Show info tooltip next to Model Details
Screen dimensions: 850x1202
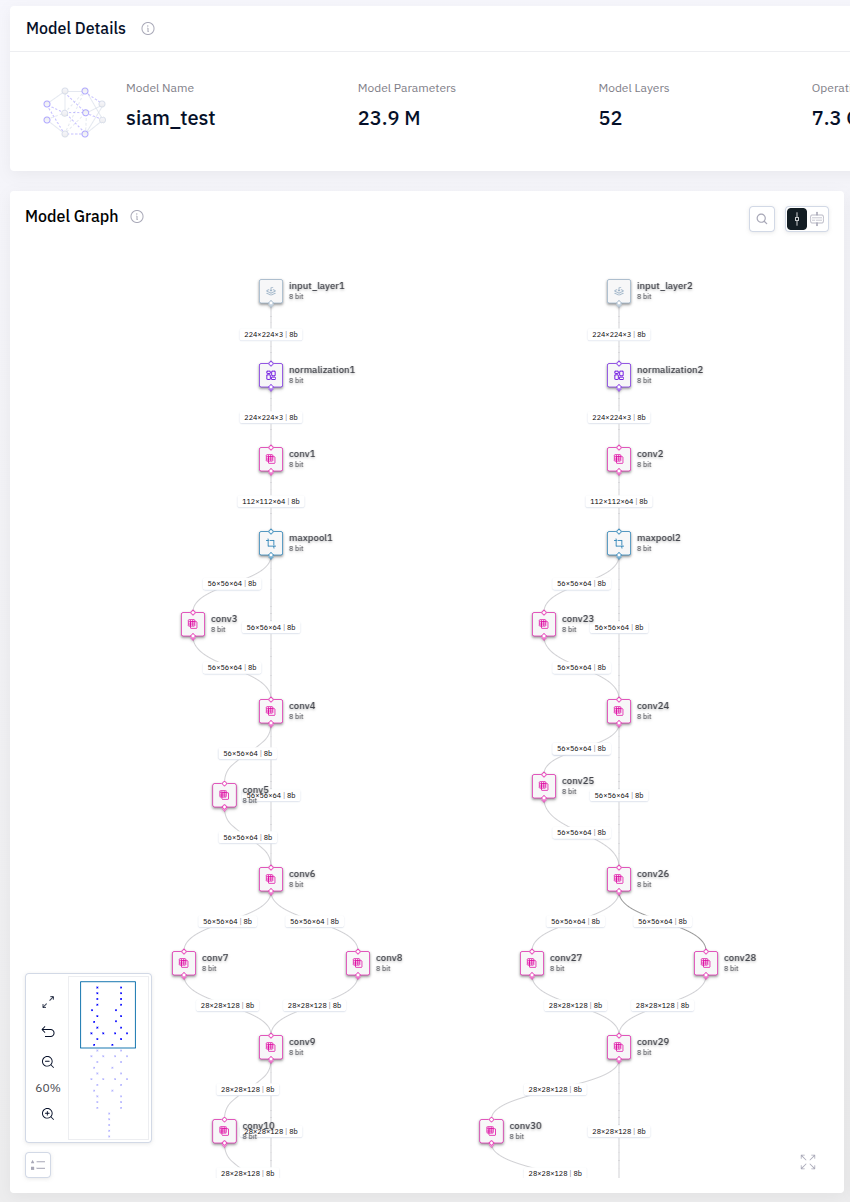tap(148, 29)
